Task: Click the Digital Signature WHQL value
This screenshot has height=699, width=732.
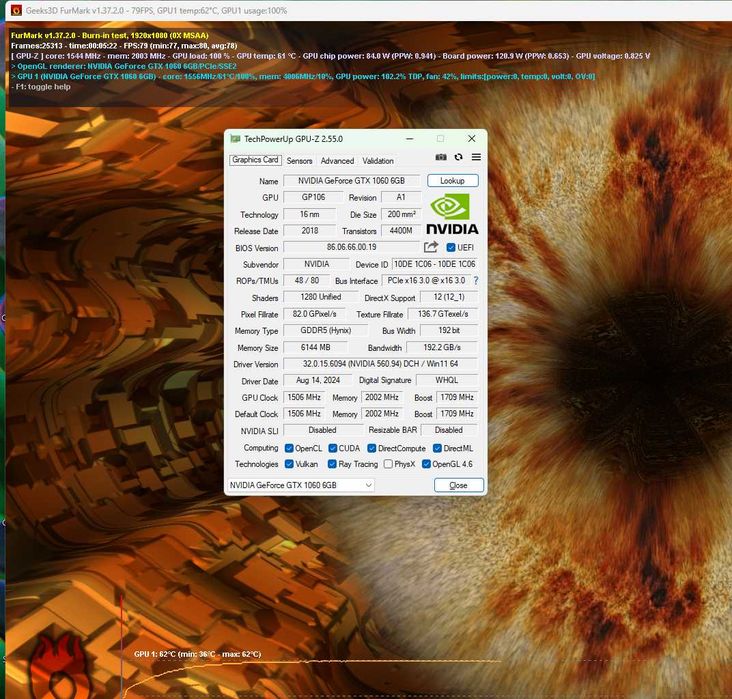Action: tap(447, 380)
